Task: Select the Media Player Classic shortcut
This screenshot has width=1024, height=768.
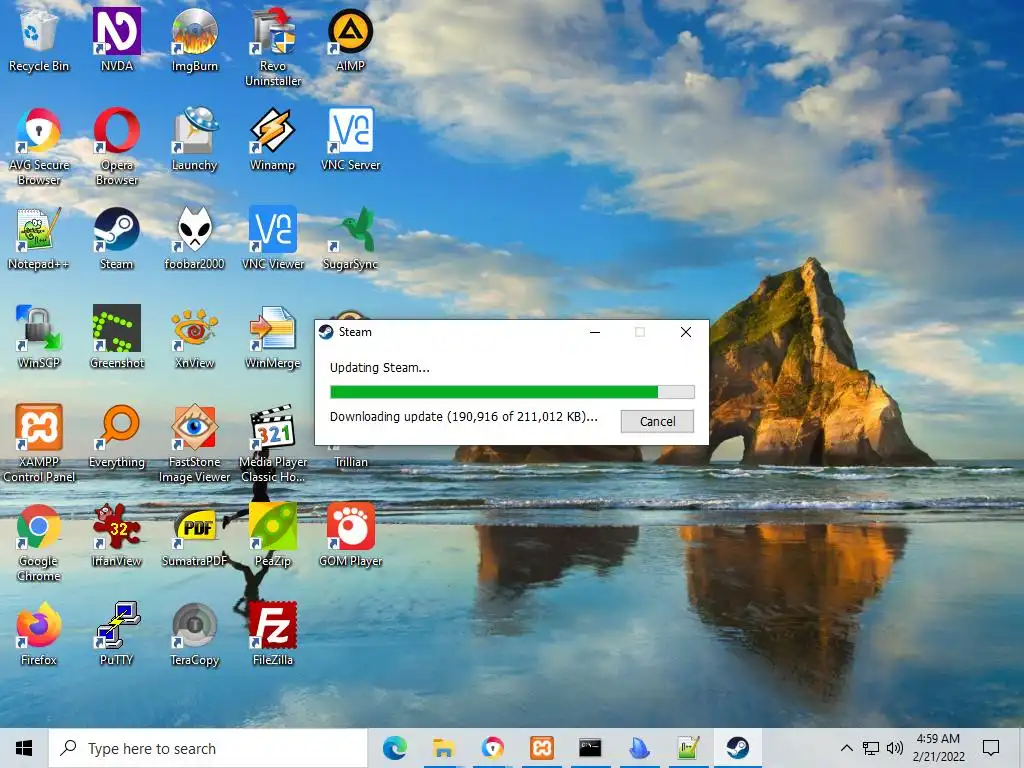Action: pyautogui.click(x=273, y=443)
